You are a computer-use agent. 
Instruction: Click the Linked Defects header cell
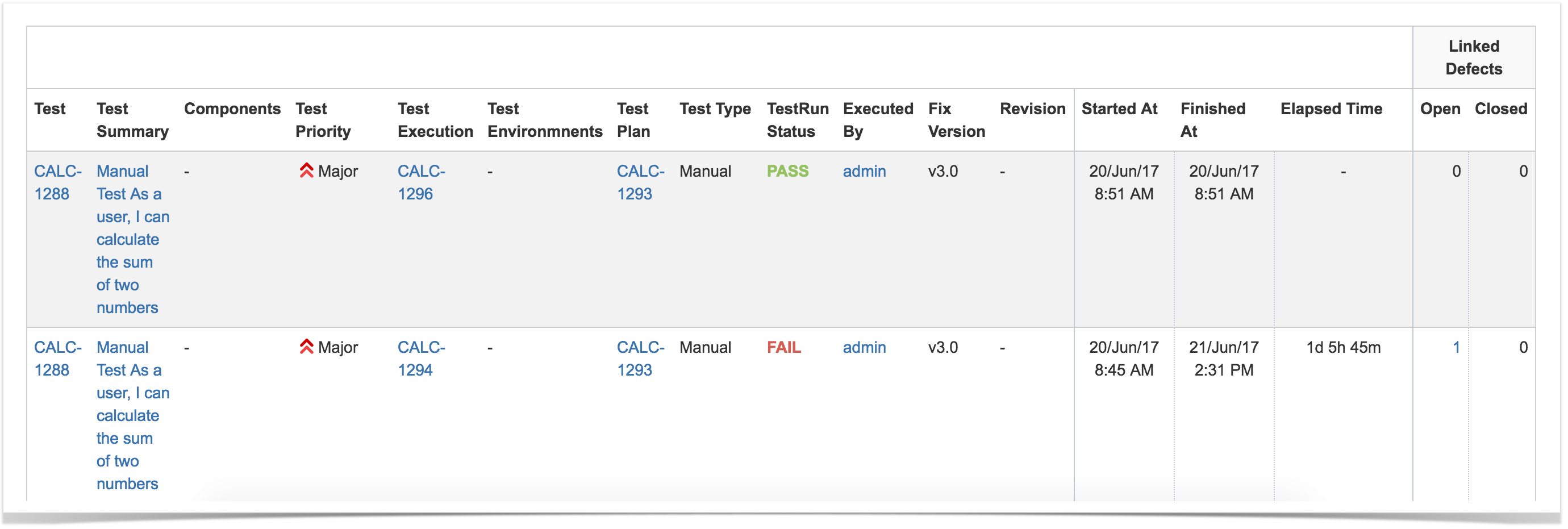tap(1474, 58)
